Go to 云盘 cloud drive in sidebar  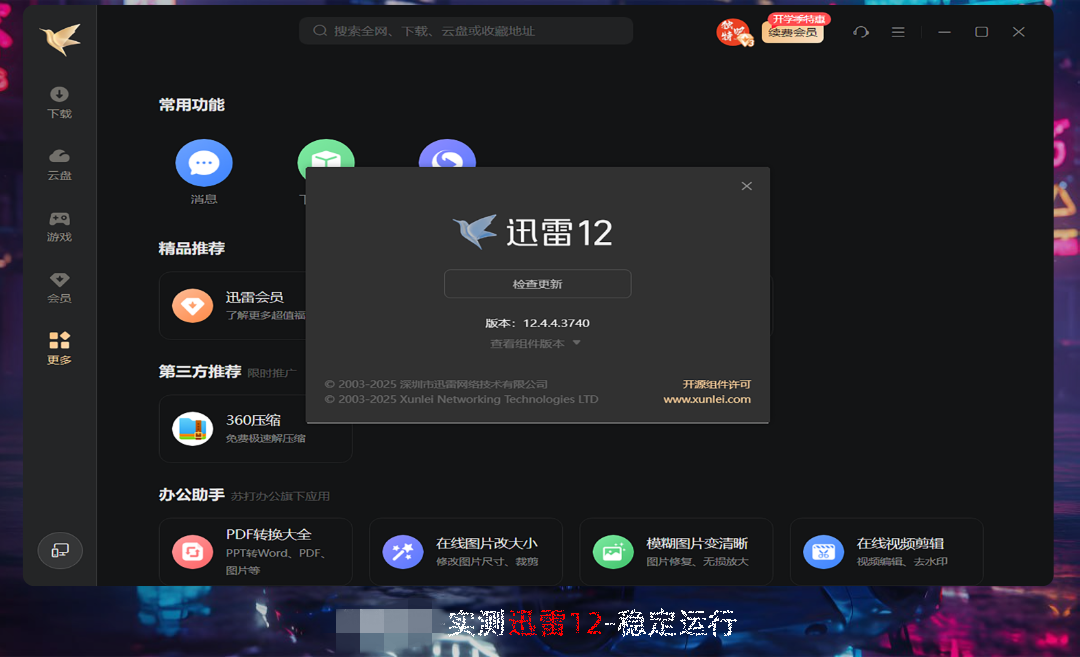tap(59, 165)
